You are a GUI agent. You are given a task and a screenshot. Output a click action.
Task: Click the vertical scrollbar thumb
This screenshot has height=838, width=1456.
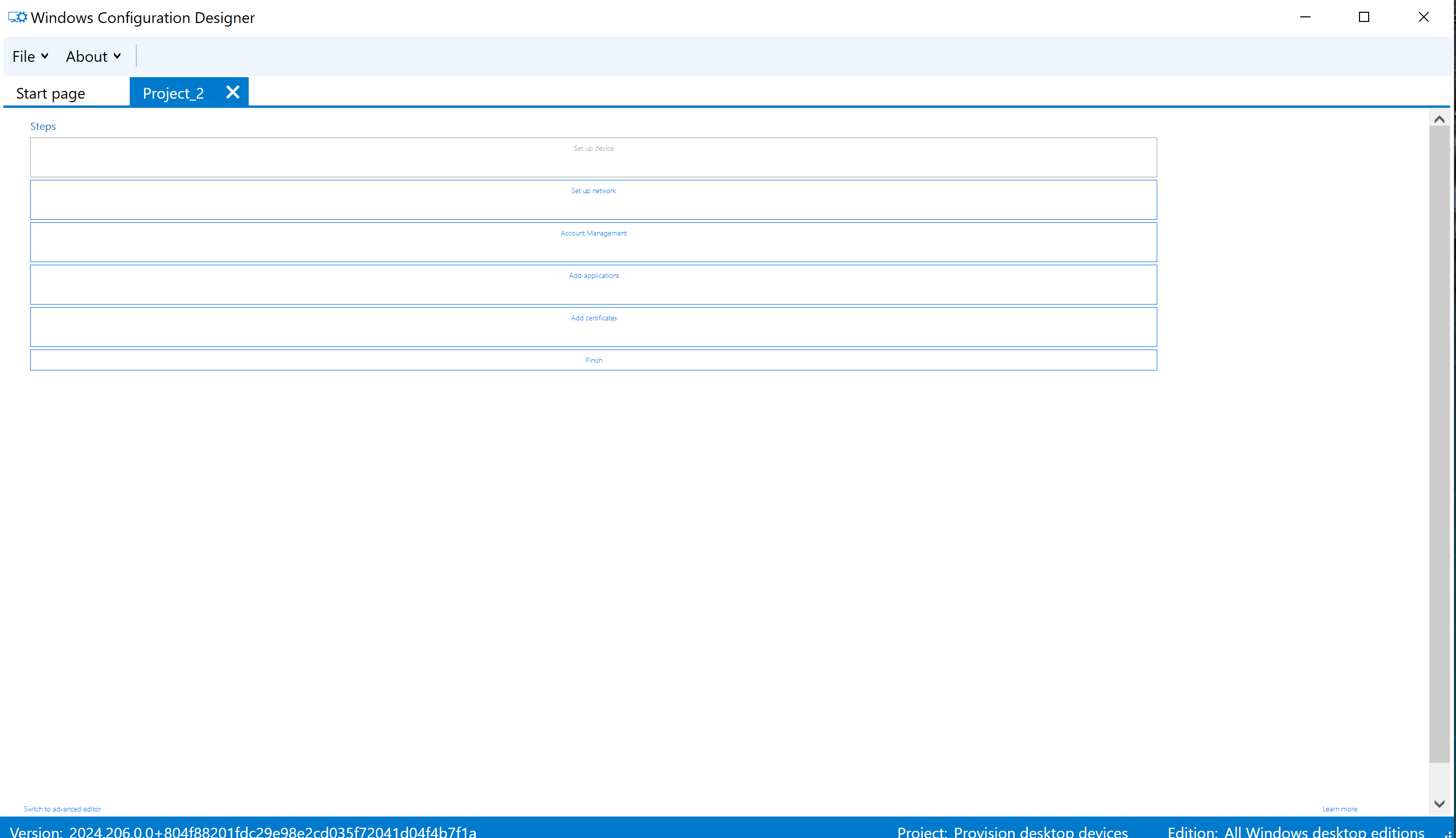pyautogui.click(x=1439, y=445)
